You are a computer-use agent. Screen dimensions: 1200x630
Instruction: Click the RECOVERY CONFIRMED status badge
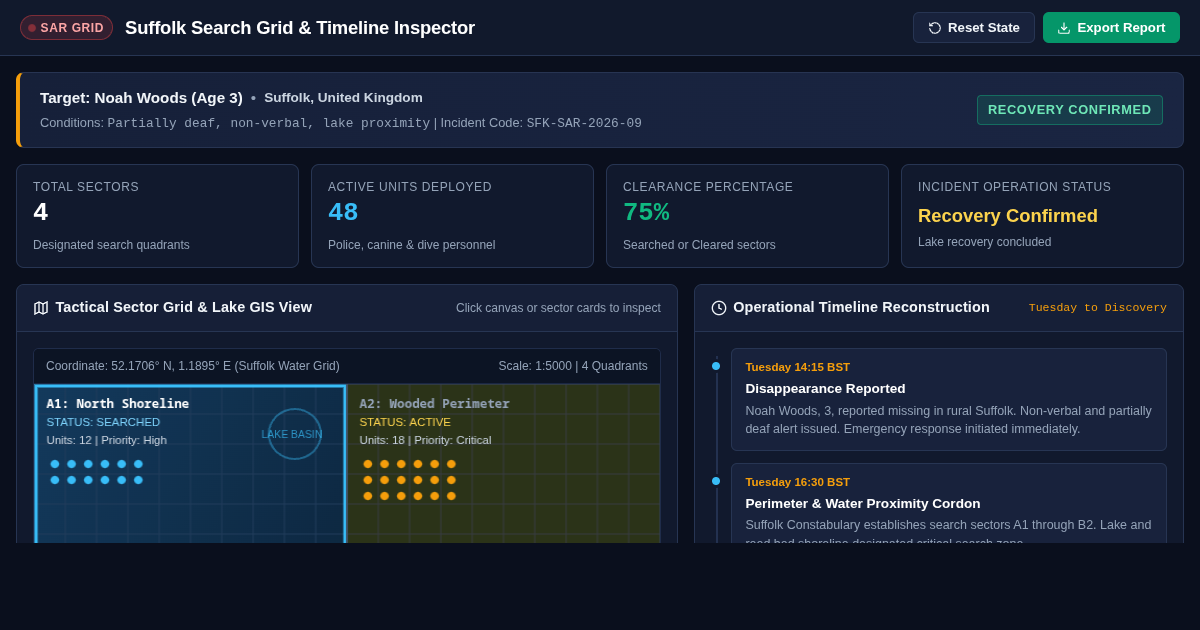tap(1070, 110)
